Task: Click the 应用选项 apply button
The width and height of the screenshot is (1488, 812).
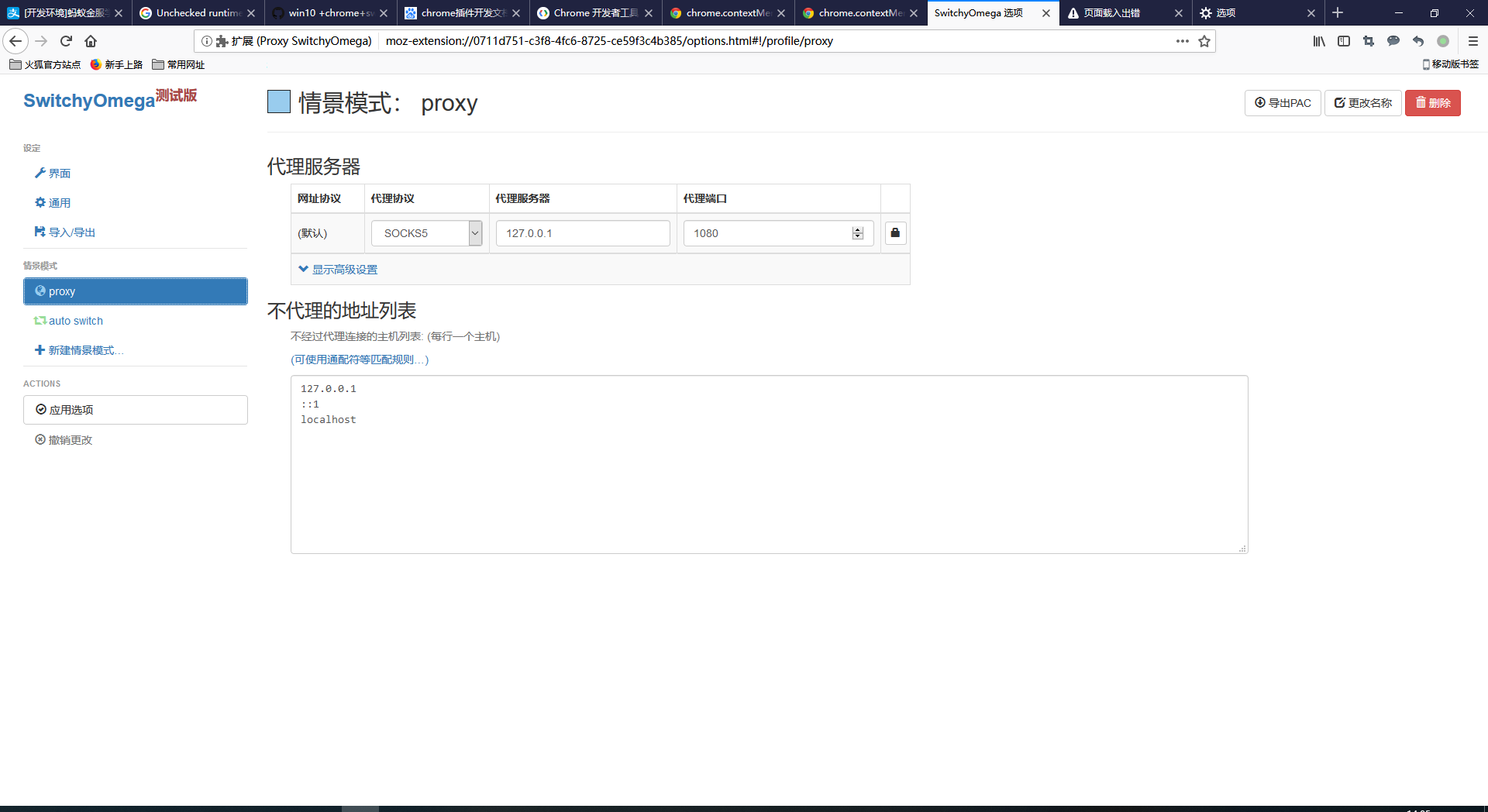Action: click(136, 410)
